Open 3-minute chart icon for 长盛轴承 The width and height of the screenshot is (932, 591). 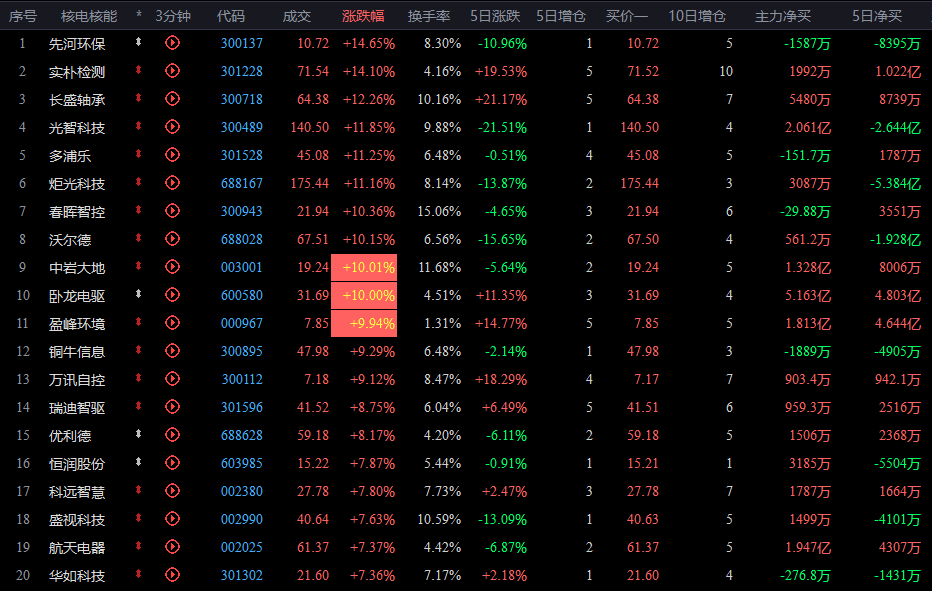pyautogui.click(x=172, y=99)
